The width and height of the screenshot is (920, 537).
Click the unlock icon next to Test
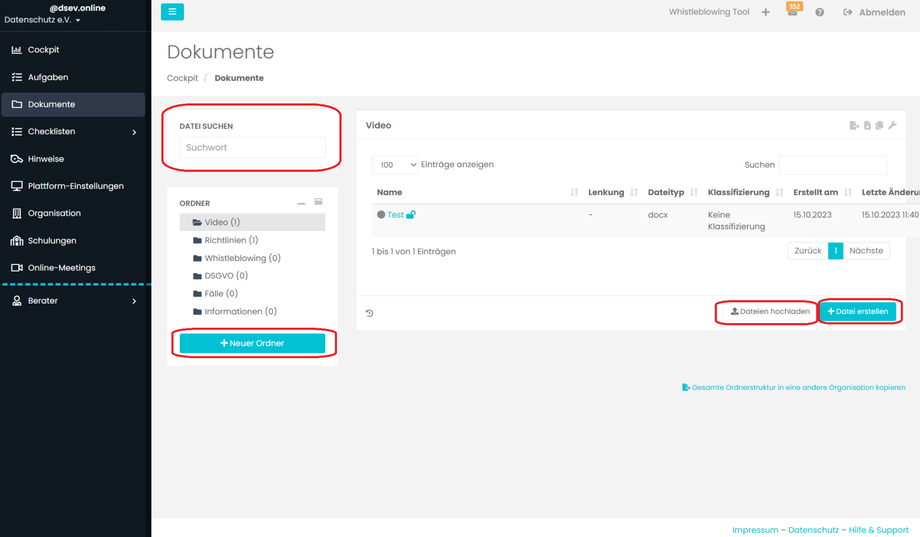411,215
